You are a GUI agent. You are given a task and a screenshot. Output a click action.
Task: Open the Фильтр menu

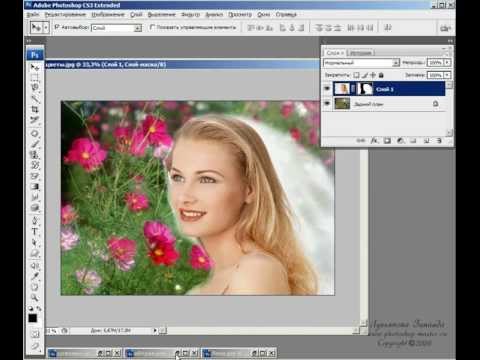190,15
